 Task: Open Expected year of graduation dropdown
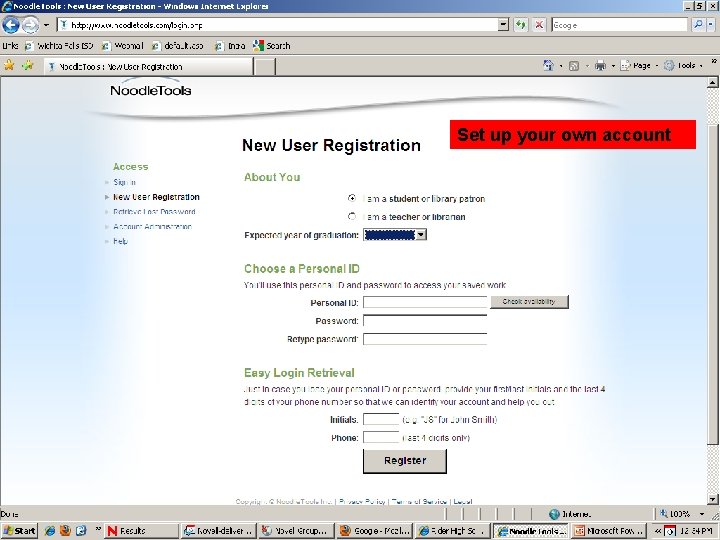click(395, 235)
